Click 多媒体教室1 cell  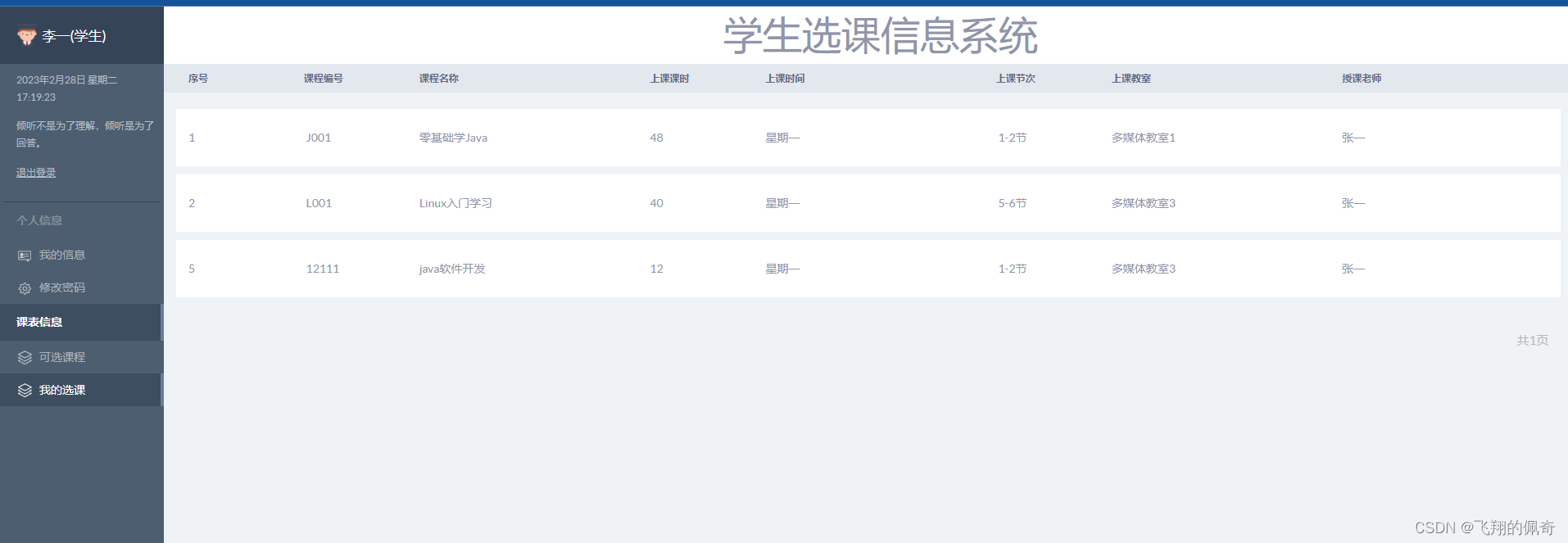click(1144, 138)
